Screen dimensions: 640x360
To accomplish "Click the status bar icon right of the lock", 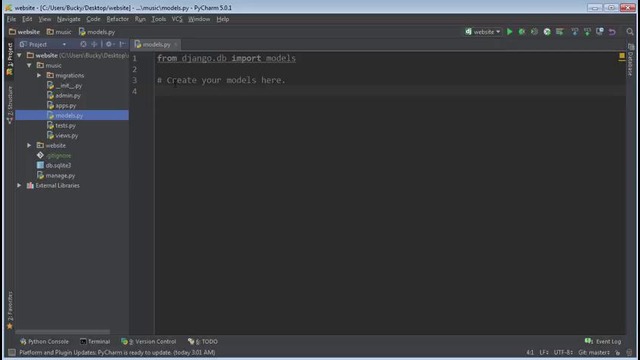I will click(x=629, y=352).
